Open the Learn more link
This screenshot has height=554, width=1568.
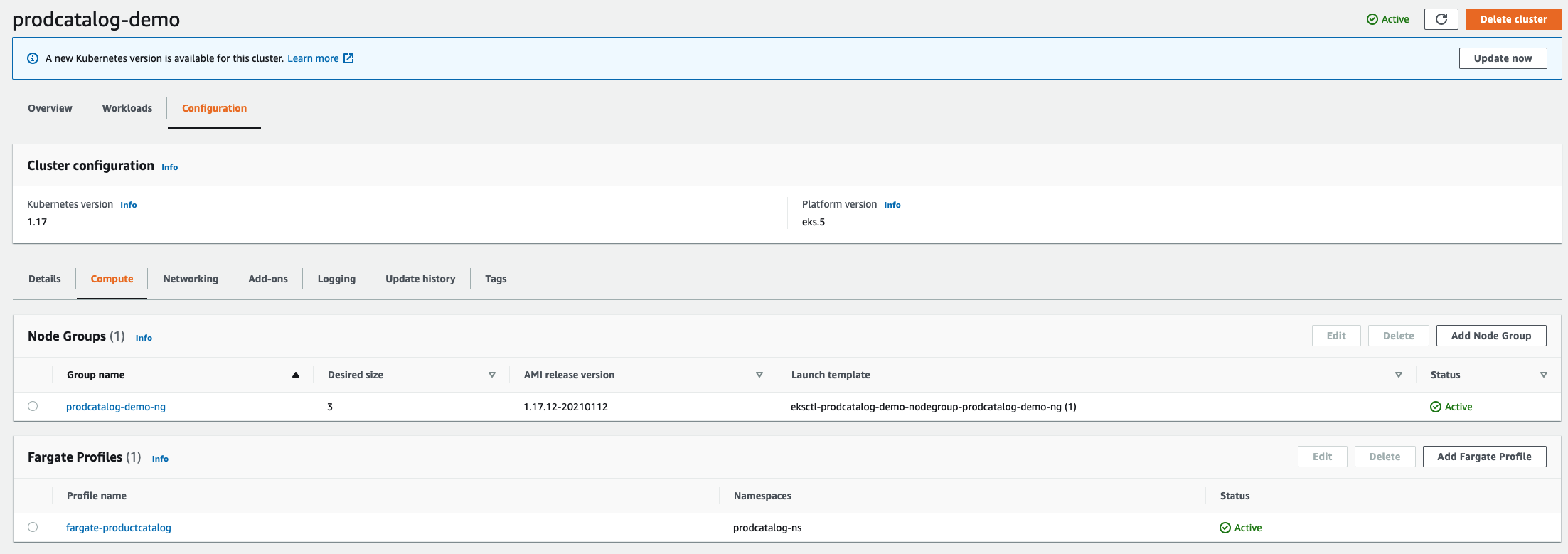click(313, 58)
